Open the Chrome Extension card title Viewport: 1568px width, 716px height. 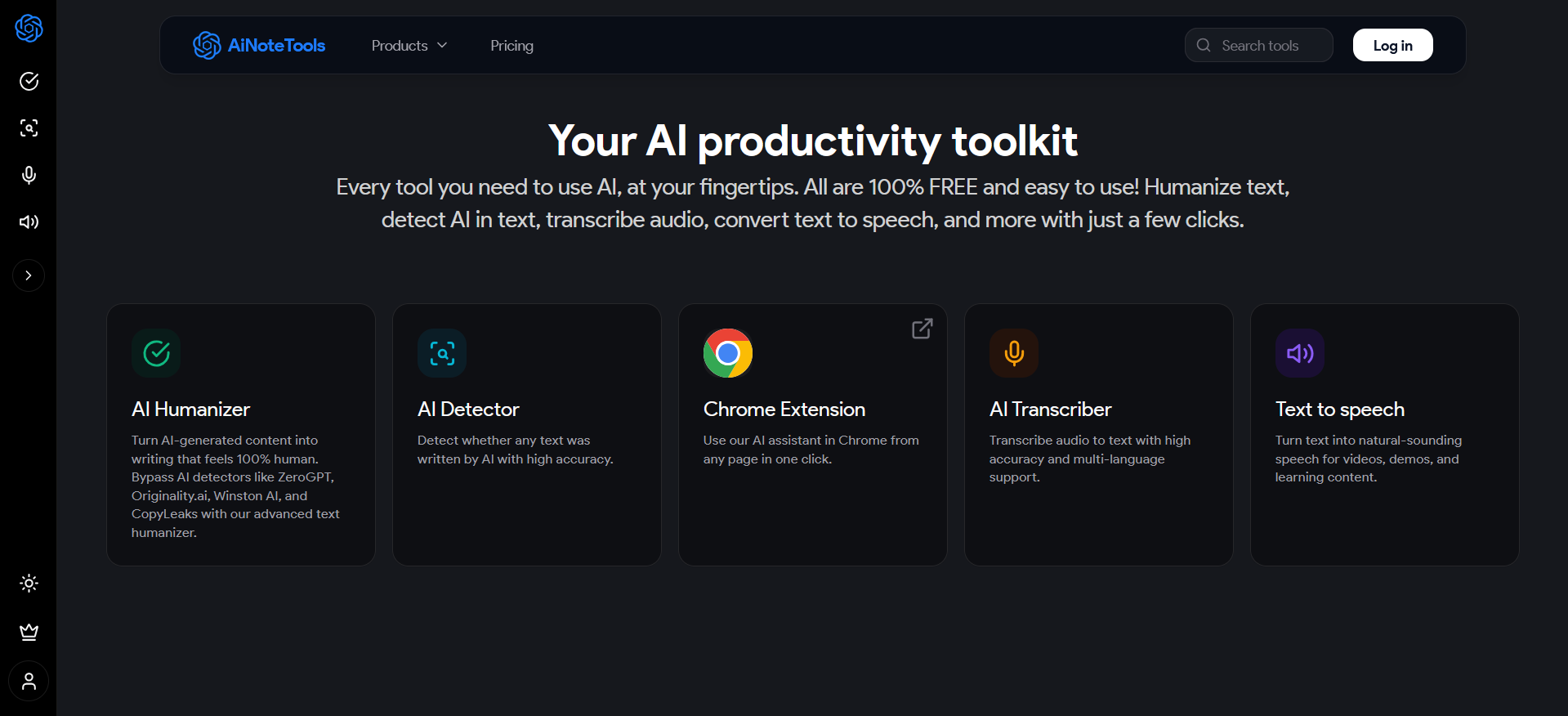click(x=784, y=409)
